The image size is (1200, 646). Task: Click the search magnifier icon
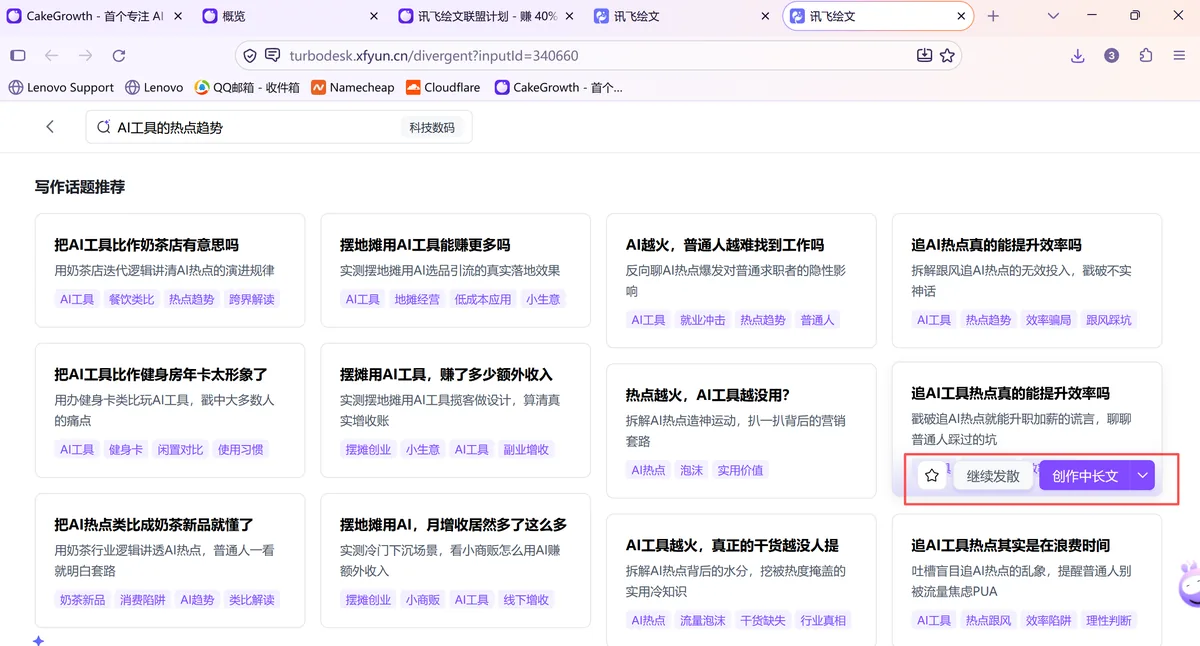[x=103, y=127]
